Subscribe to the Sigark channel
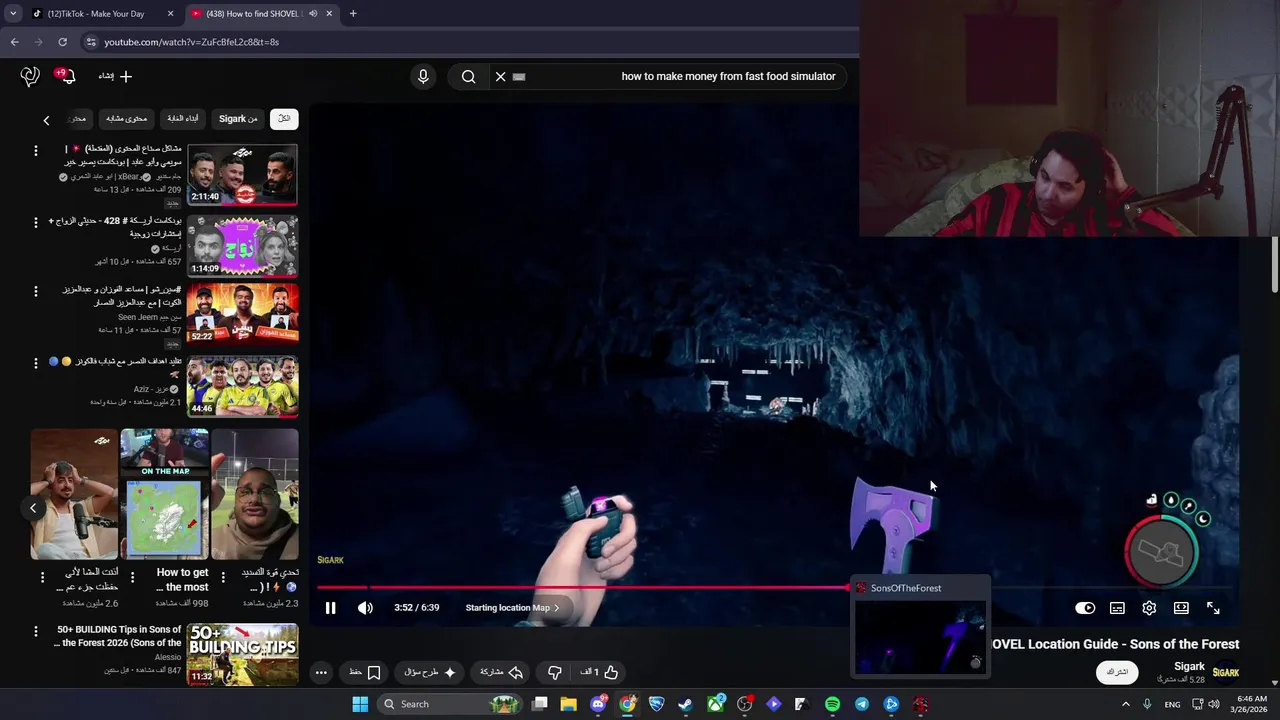This screenshot has width=1280, height=720. (1118, 672)
